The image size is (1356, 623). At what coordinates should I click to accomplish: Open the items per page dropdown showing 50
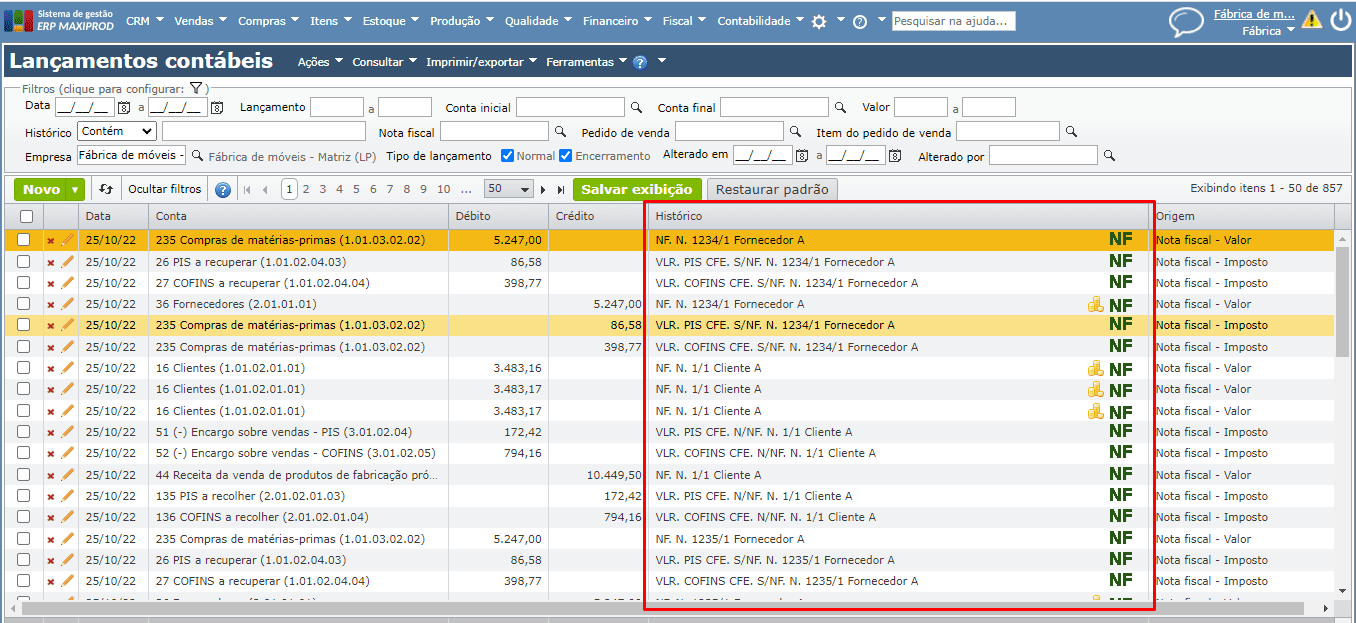(x=508, y=189)
